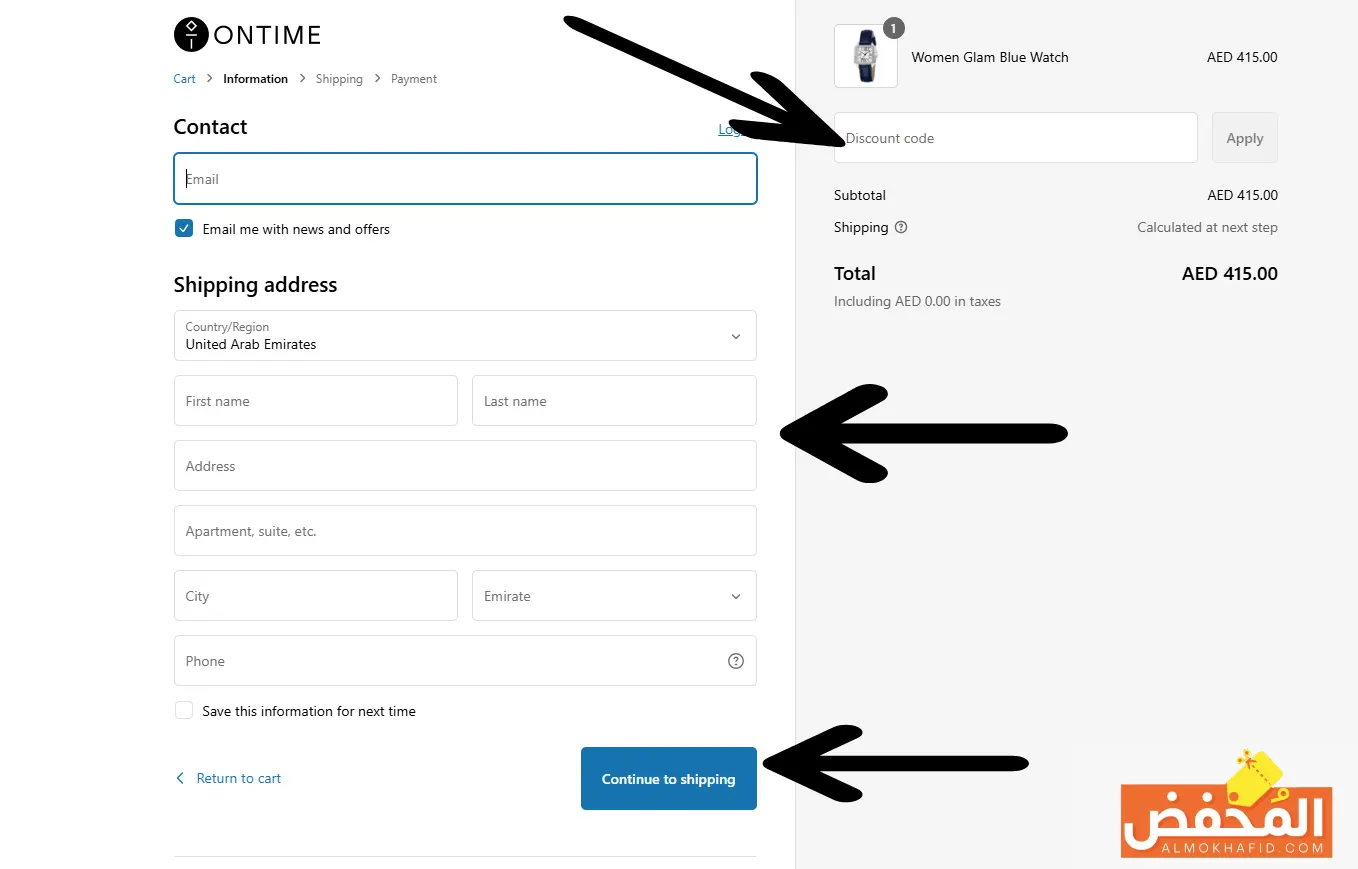Screen dimensions: 1358x869
Task: Click the Apply discount button
Action: click(1244, 138)
